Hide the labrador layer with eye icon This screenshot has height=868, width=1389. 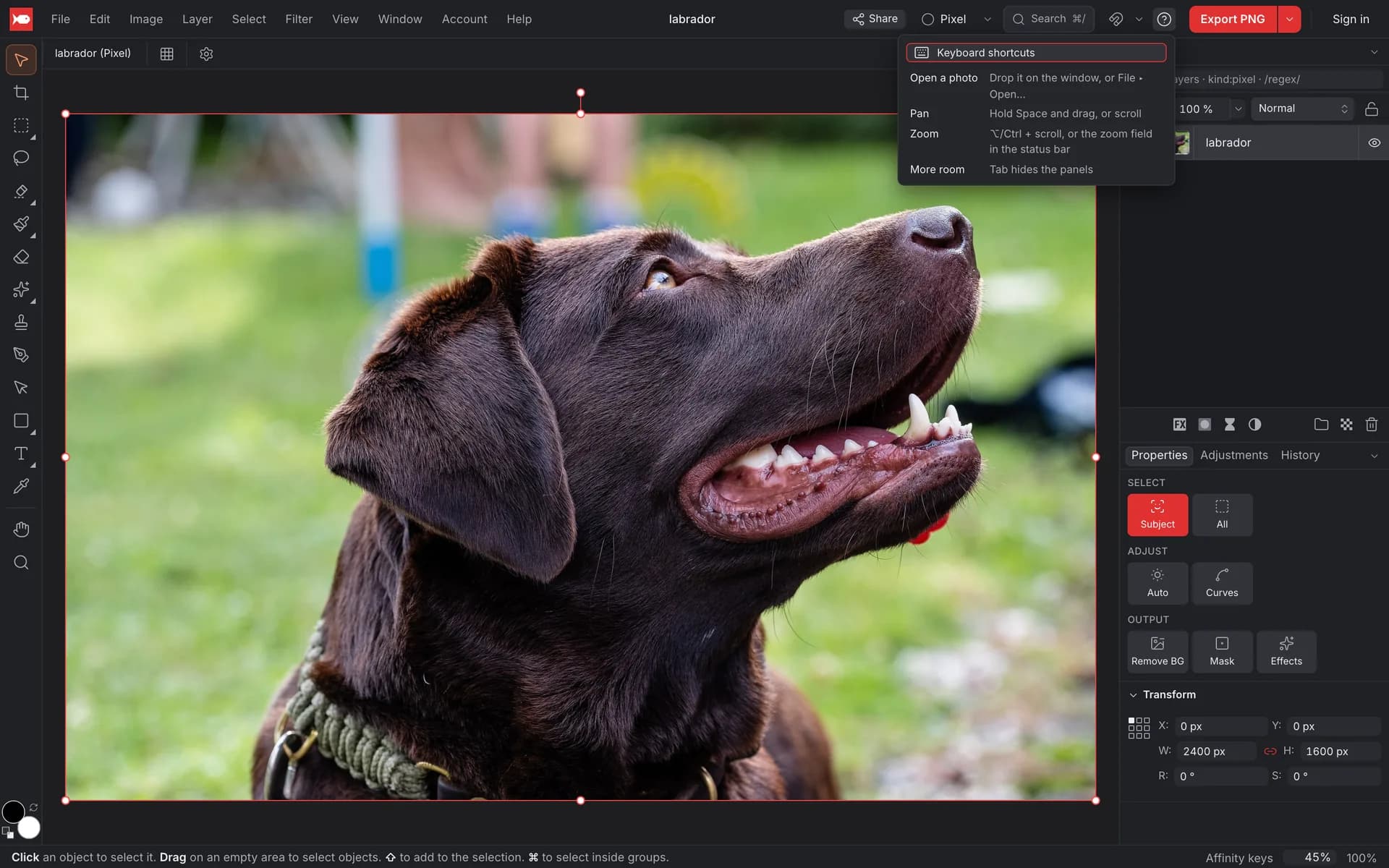click(1374, 142)
